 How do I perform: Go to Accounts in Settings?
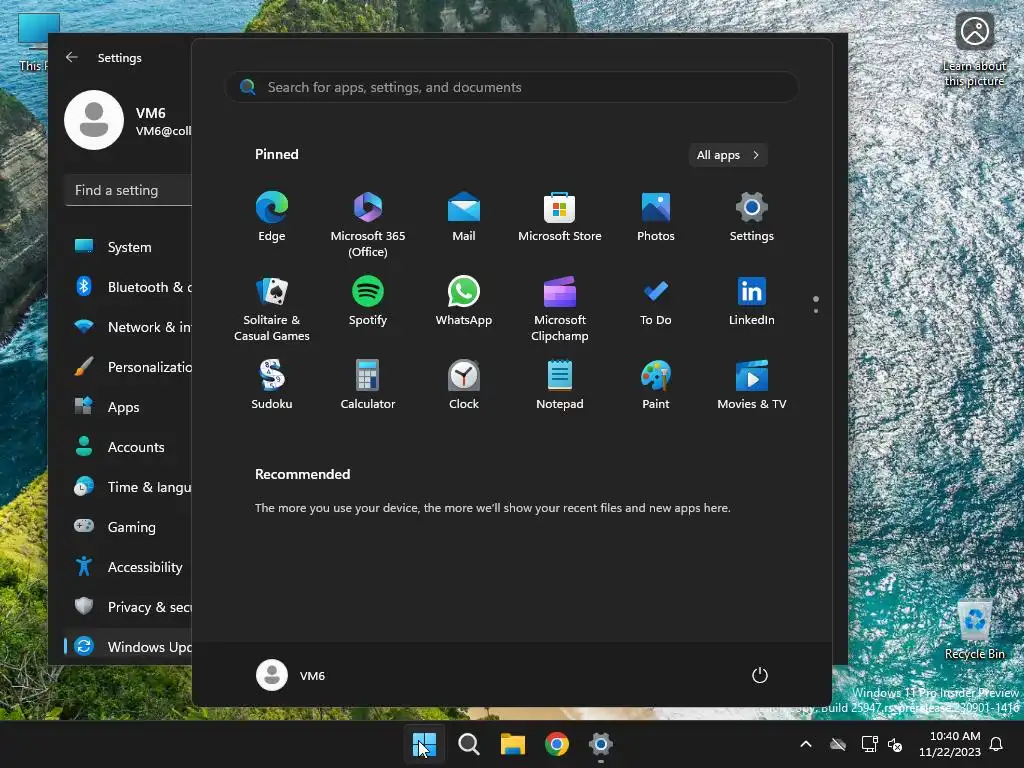pos(129,447)
